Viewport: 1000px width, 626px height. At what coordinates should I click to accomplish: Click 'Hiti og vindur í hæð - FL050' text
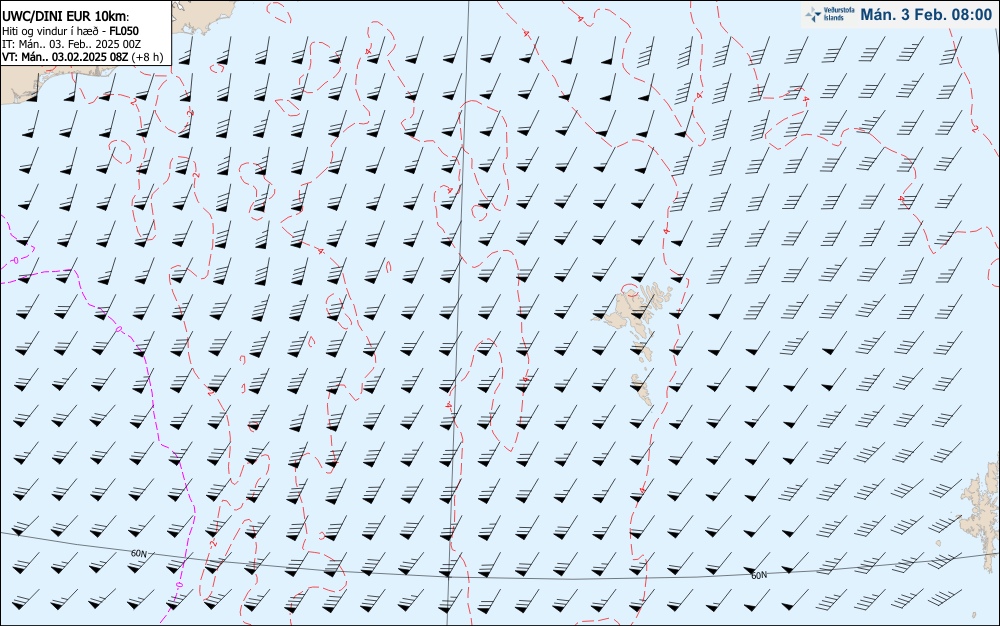[x=70, y=31]
